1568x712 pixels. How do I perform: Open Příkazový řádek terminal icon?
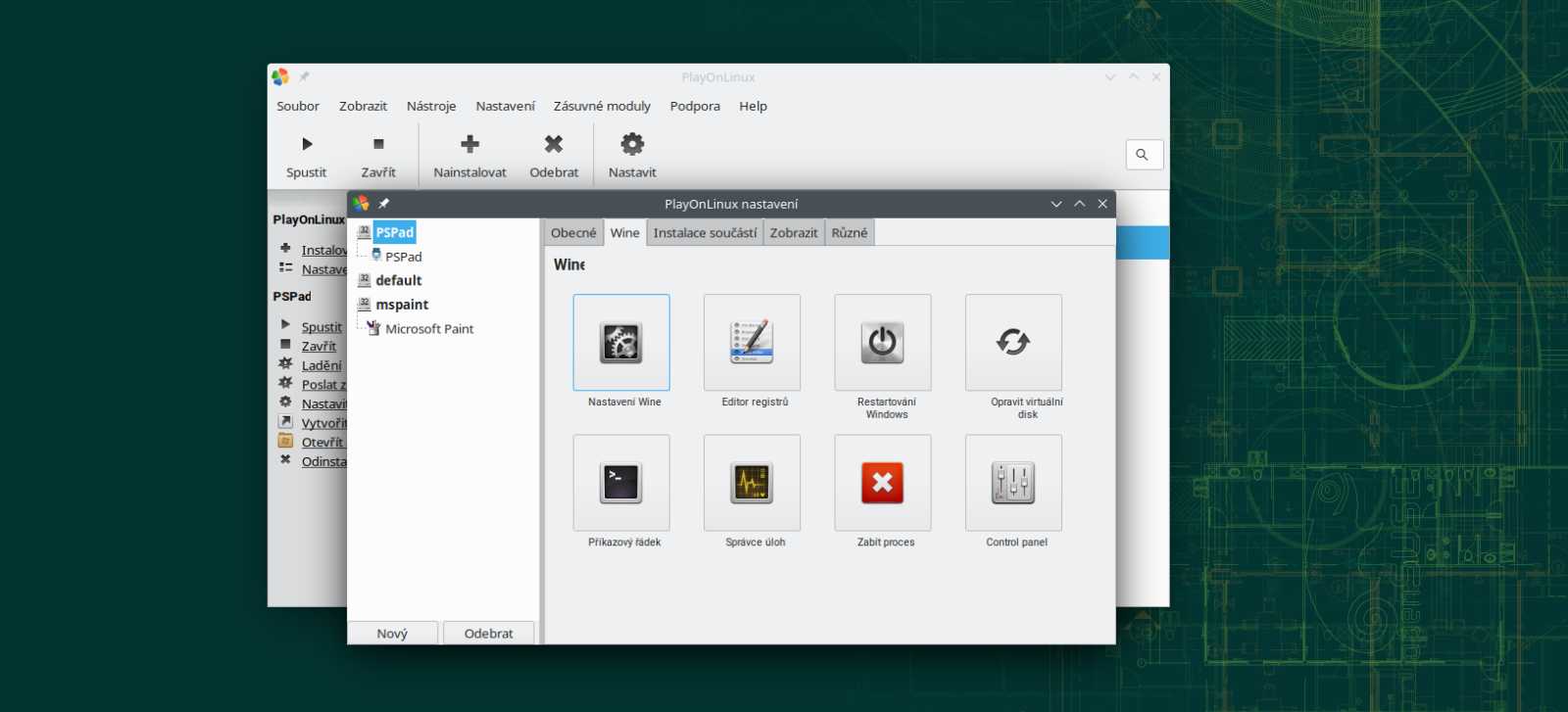pos(621,483)
